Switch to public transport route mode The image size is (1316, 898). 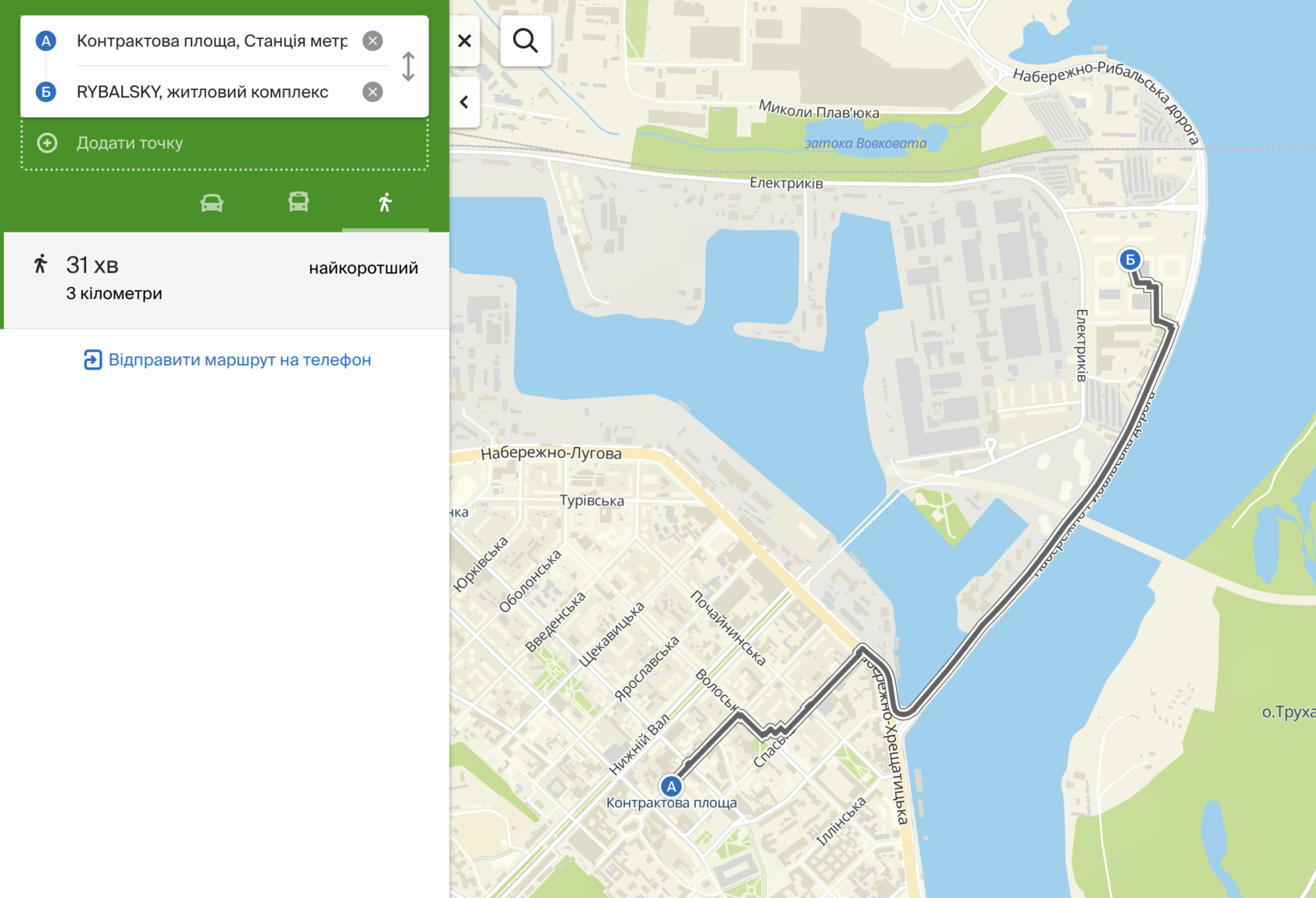[x=298, y=203]
